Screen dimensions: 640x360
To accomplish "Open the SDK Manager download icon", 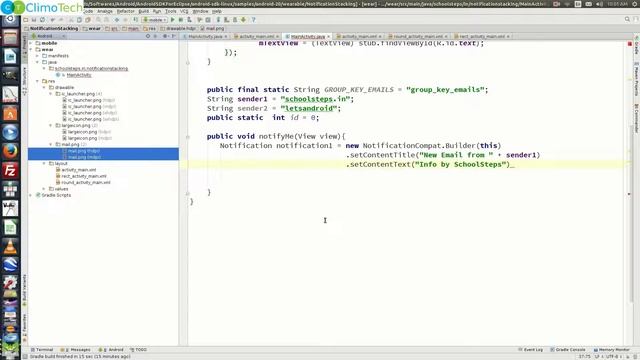I will tap(244, 20).
